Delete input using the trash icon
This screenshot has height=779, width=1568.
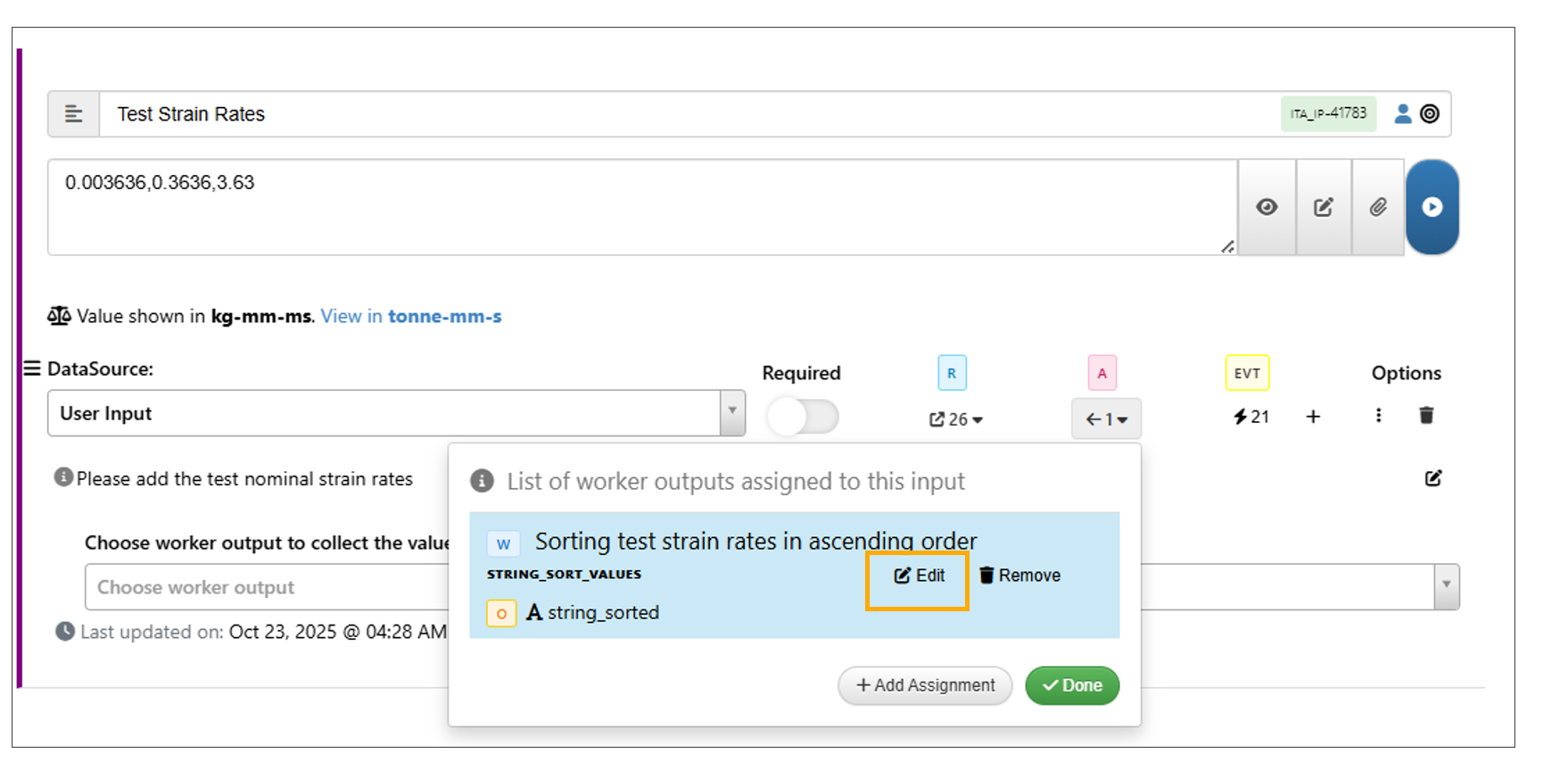[1426, 415]
